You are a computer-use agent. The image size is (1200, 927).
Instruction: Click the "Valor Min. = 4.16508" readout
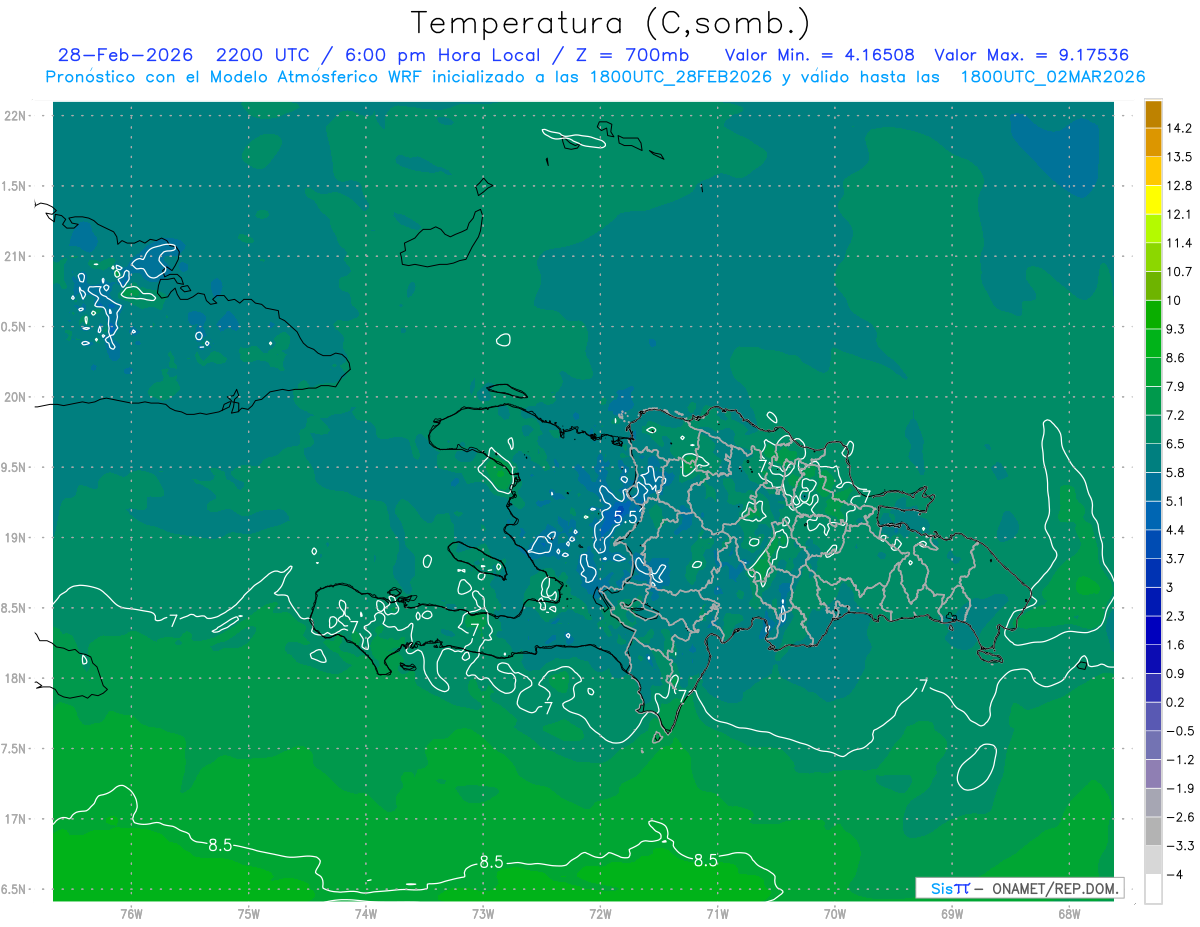coord(818,55)
